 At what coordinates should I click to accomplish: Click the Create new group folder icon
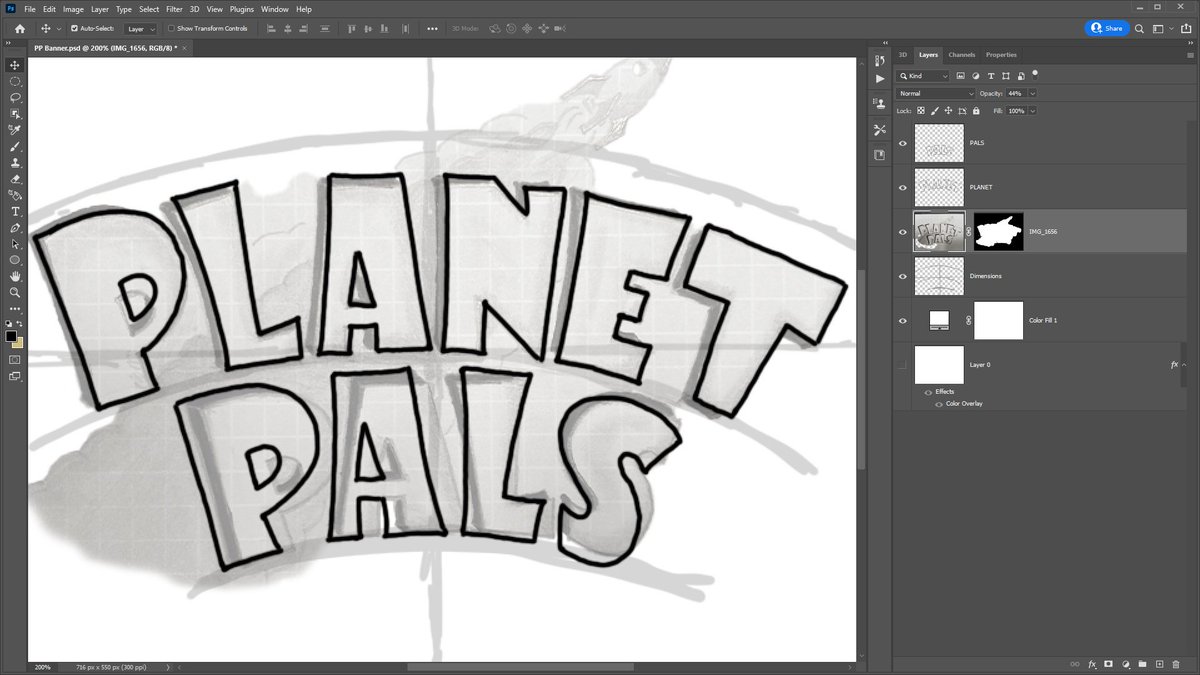coord(1141,664)
